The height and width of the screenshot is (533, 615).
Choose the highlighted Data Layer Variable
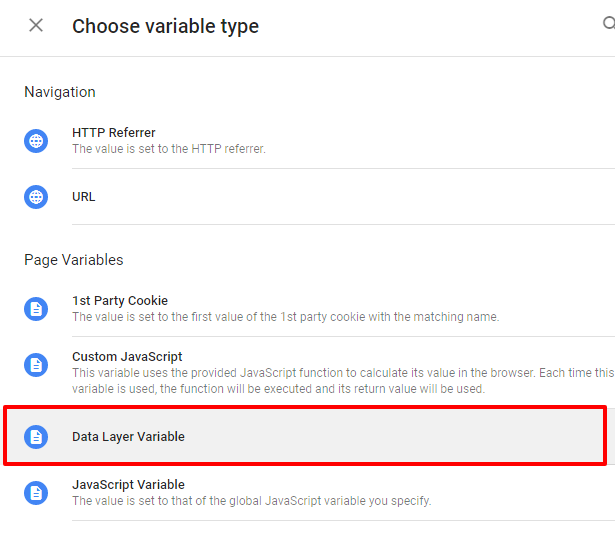pos(128,437)
